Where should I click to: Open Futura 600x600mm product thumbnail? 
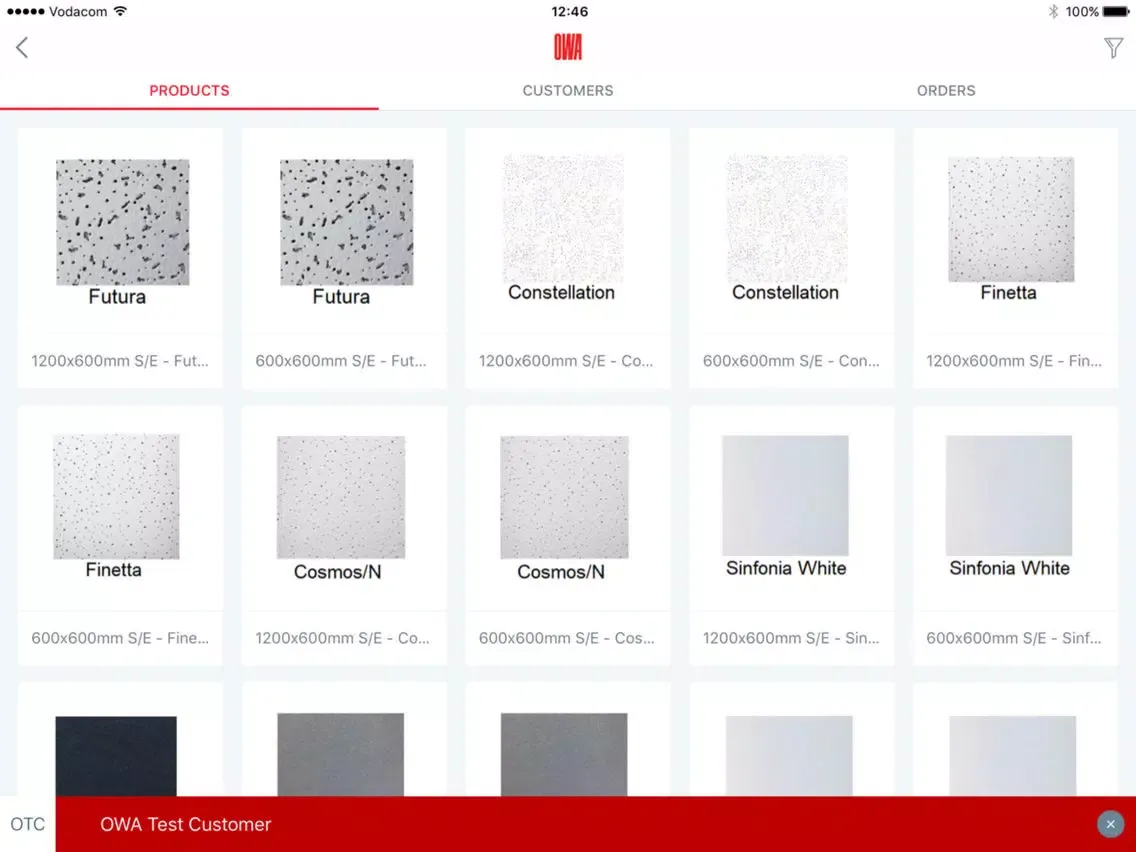pyautogui.click(x=346, y=222)
